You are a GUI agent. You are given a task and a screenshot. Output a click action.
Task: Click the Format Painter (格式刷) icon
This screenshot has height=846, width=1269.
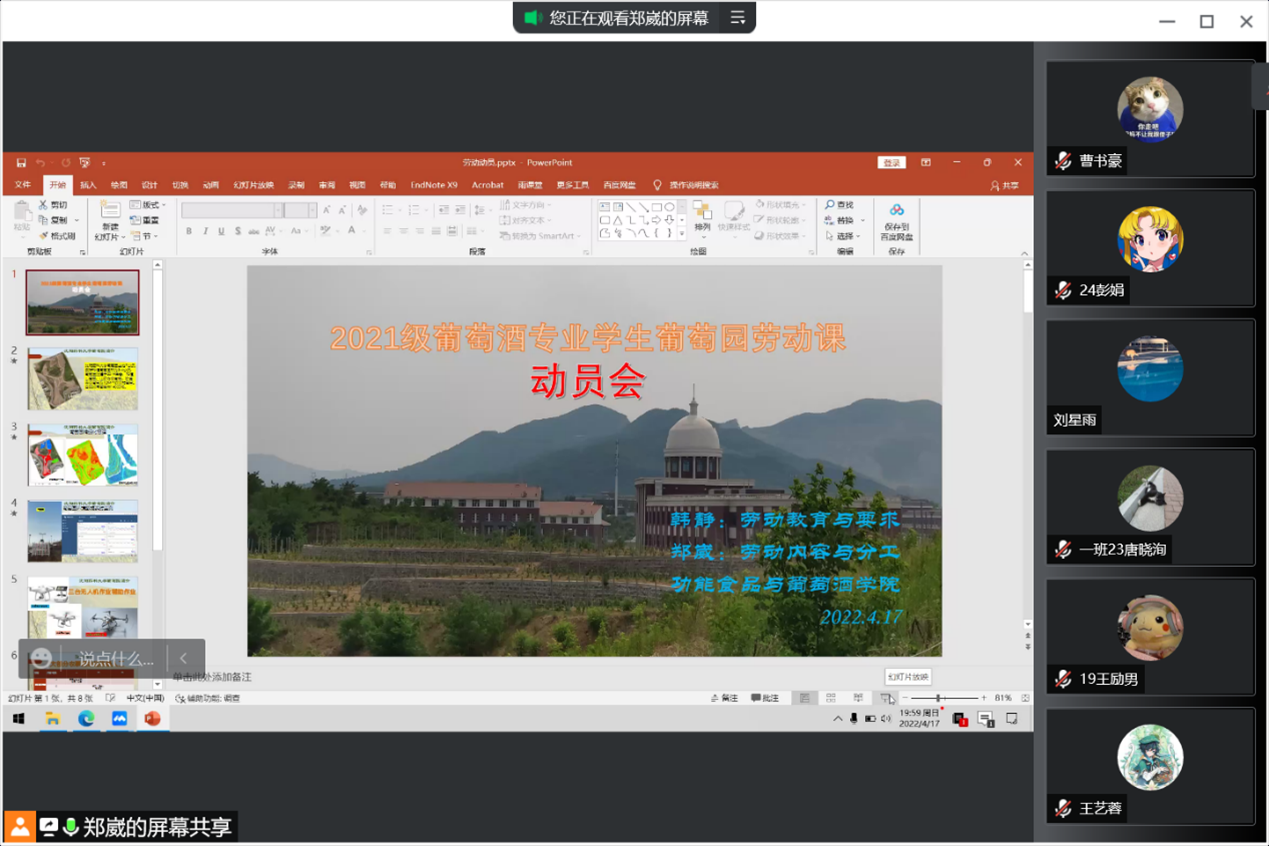[44, 236]
